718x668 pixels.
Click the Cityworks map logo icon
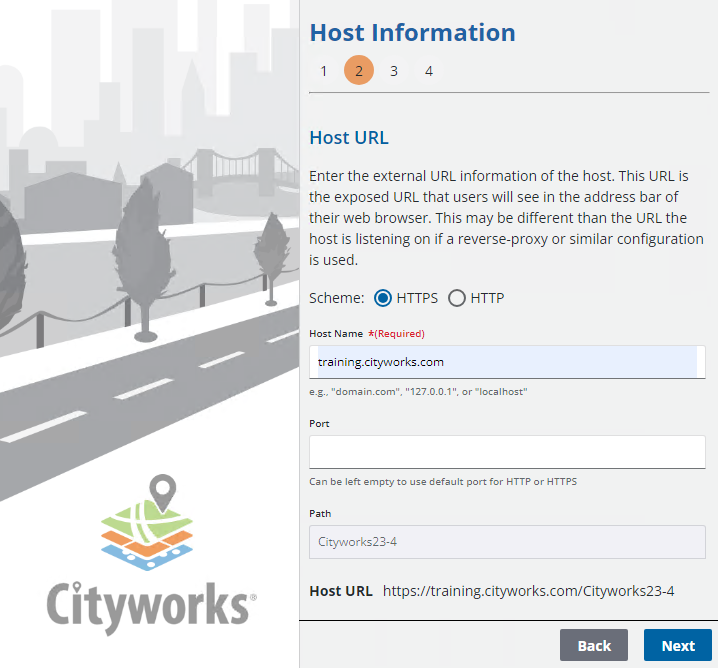click(x=147, y=522)
